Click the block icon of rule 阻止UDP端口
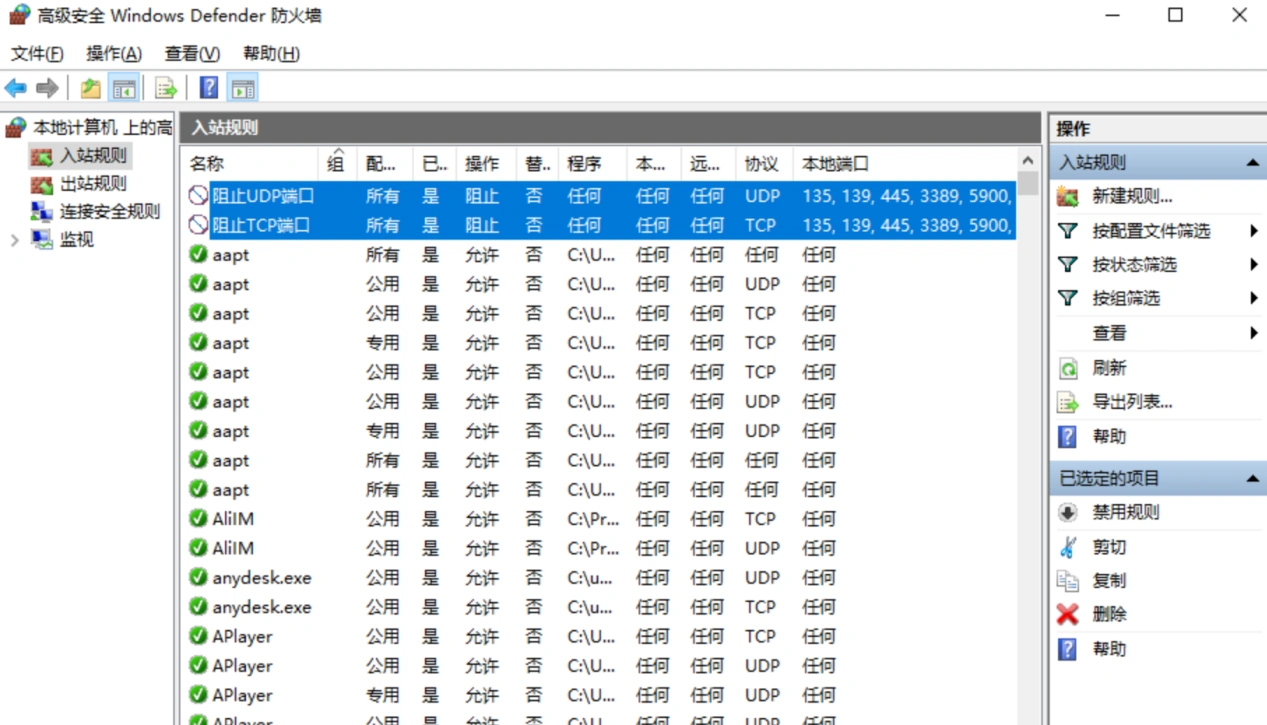This screenshot has height=725, width=1267. 198,196
